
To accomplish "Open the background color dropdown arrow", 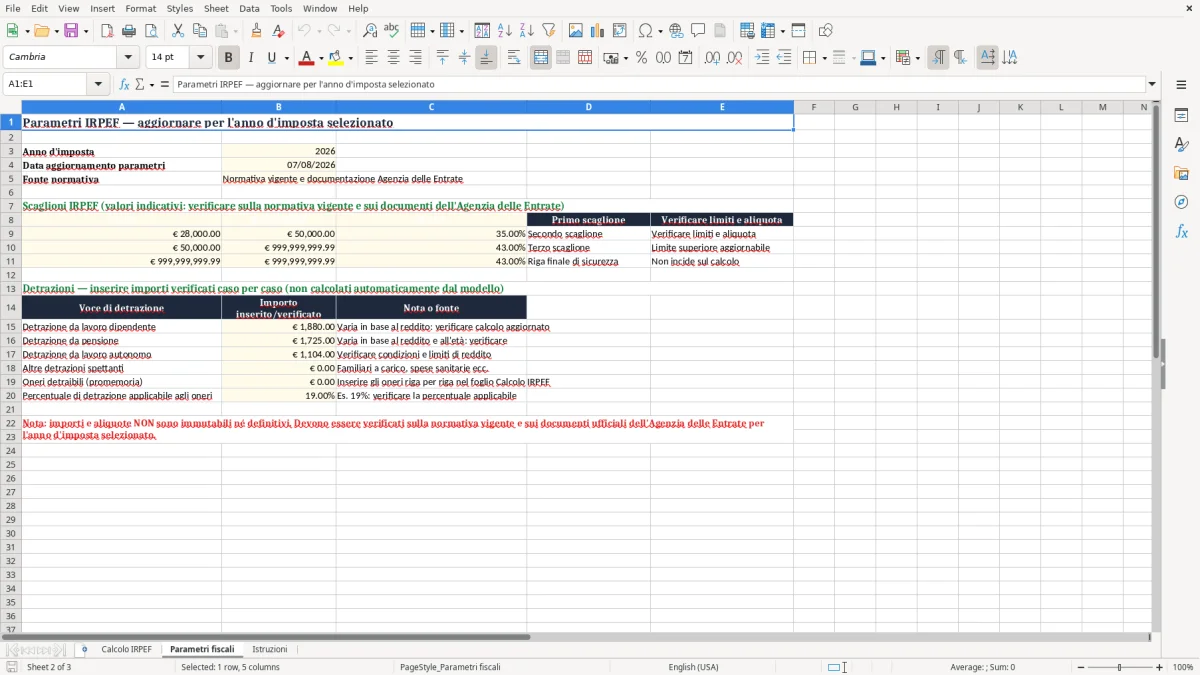I will (x=350, y=58).
